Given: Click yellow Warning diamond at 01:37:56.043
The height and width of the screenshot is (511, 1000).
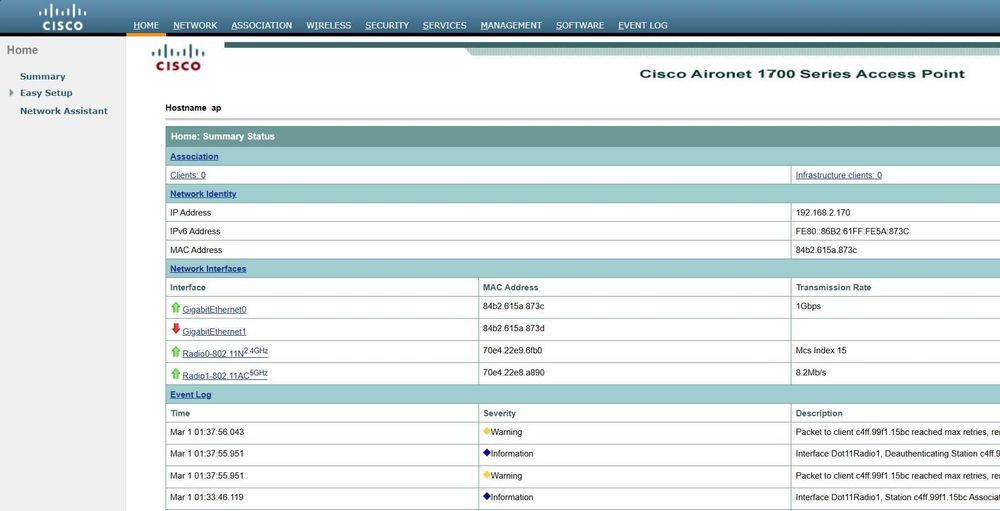Looking at the screenshot, I should coord(487,431).
